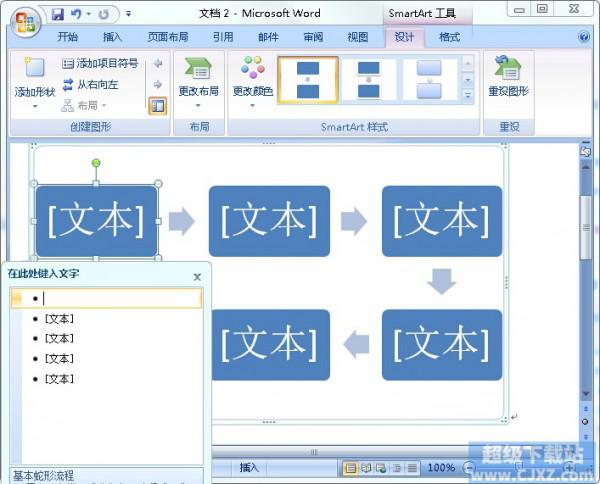Click the 100% zoom level
Image resolution: width=600 pixels, height=484 pixels.
click(x=441, y=468)
